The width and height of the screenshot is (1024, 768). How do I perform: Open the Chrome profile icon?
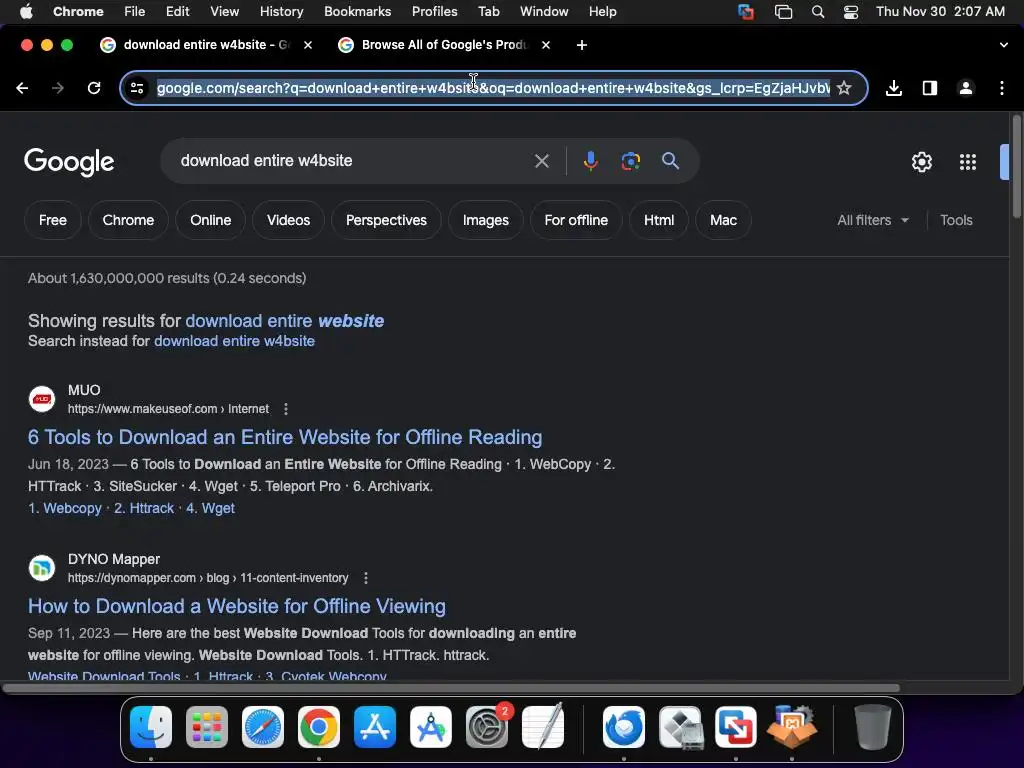966,88
